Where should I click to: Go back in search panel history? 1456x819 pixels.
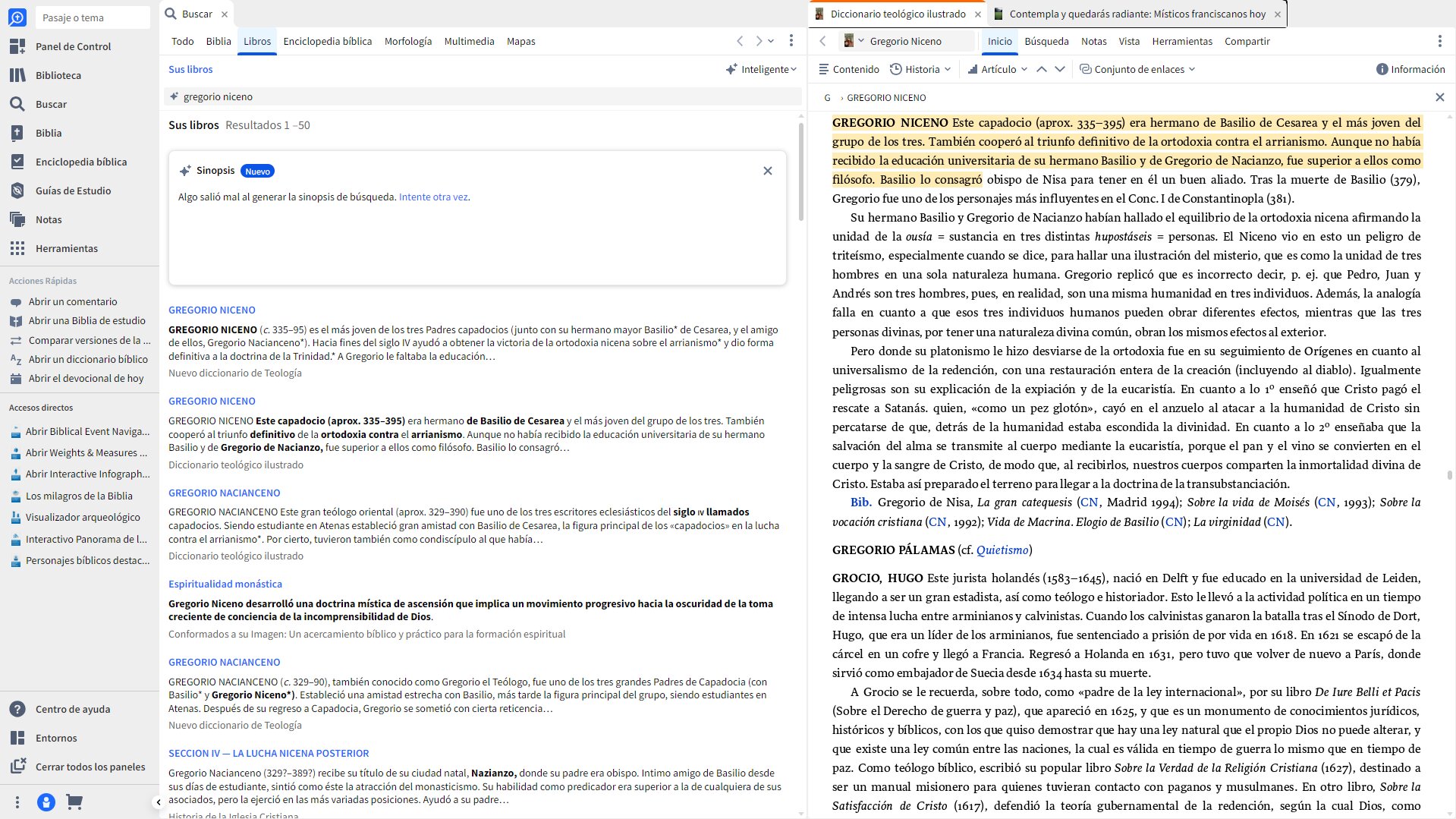[x=740, y=41]
